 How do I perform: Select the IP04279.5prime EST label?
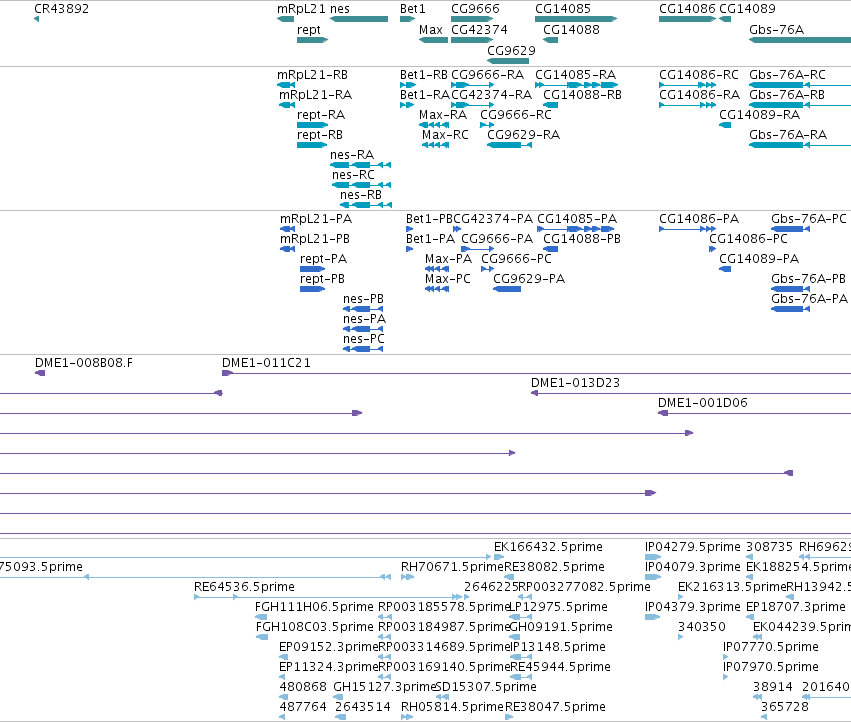tap(693, 547)
